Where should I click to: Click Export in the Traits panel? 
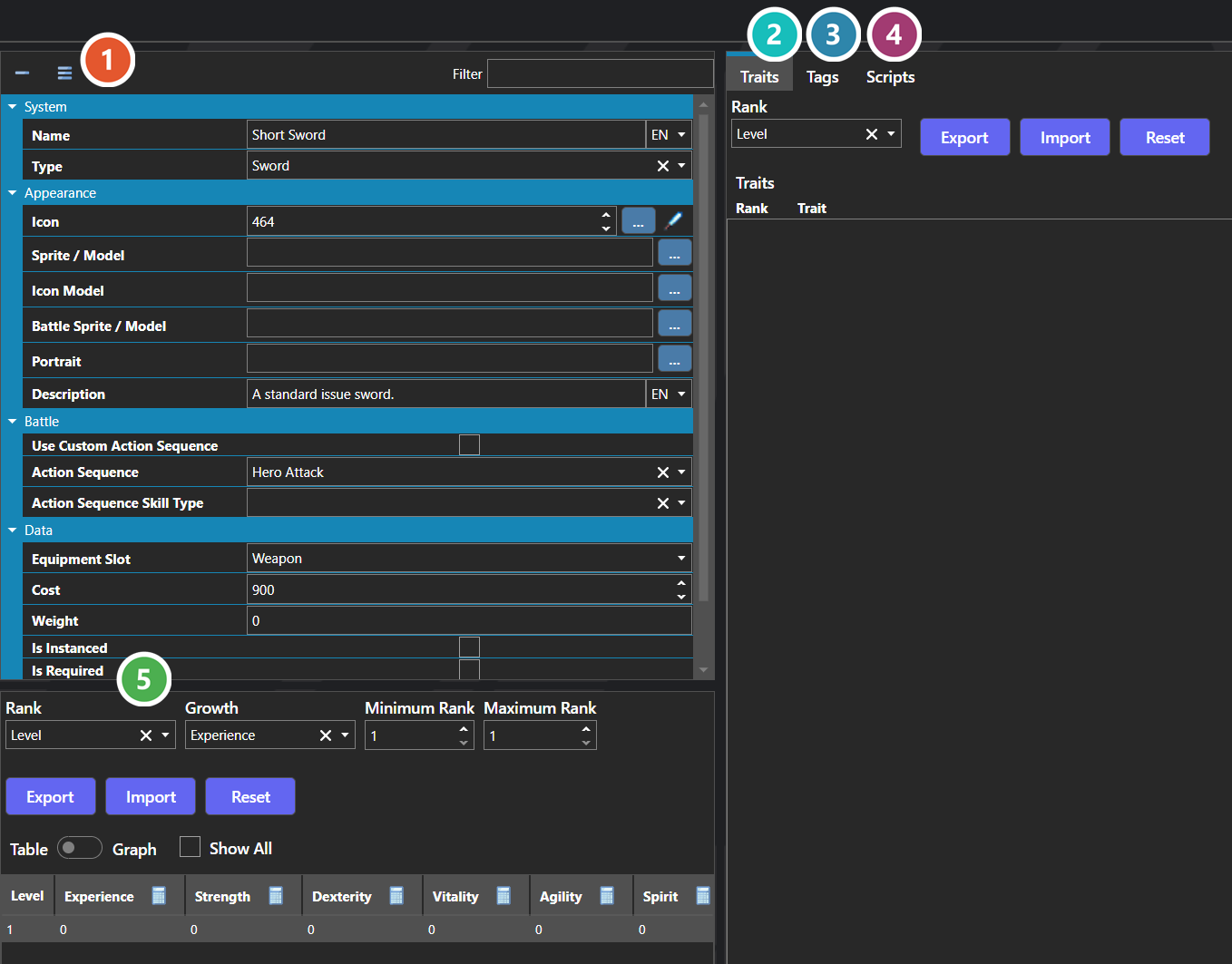pos(964,137)
